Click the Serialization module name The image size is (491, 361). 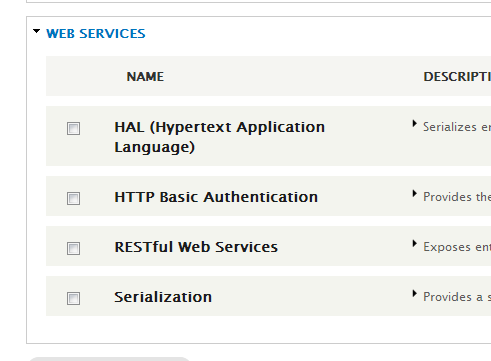tap(163, 297)
